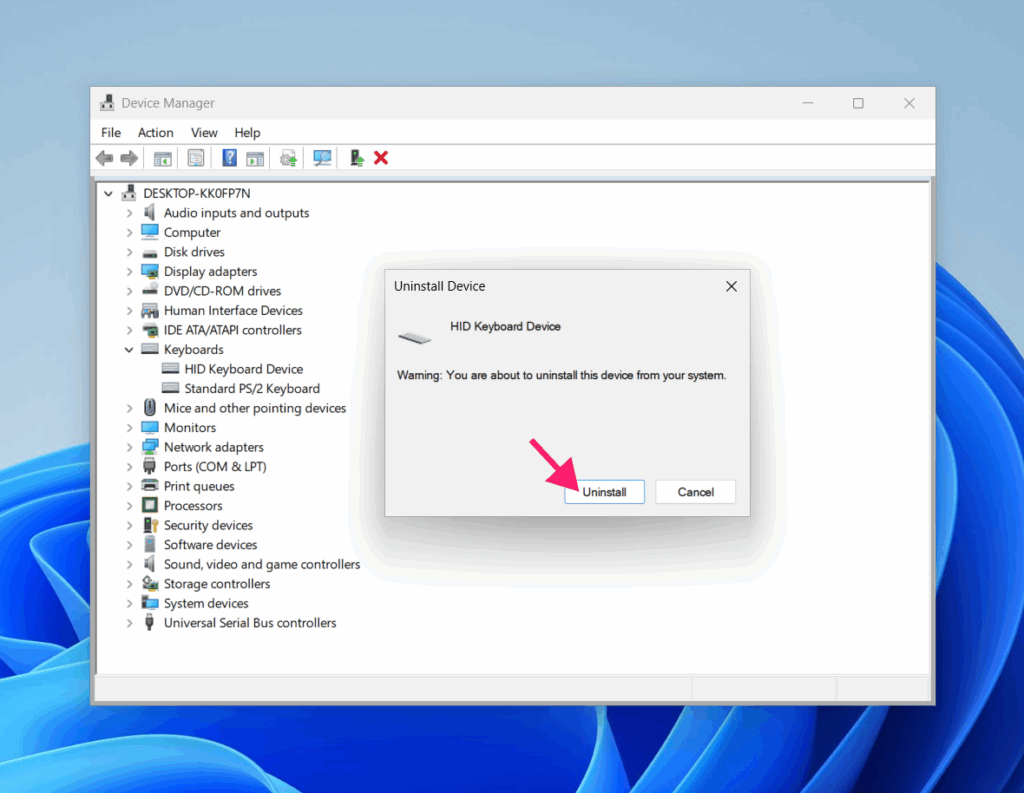Select the DESKTOP-KK0FP7N root label
Image resolution: width=1024 pixels, height=793 pixels.
click(197, 193)
